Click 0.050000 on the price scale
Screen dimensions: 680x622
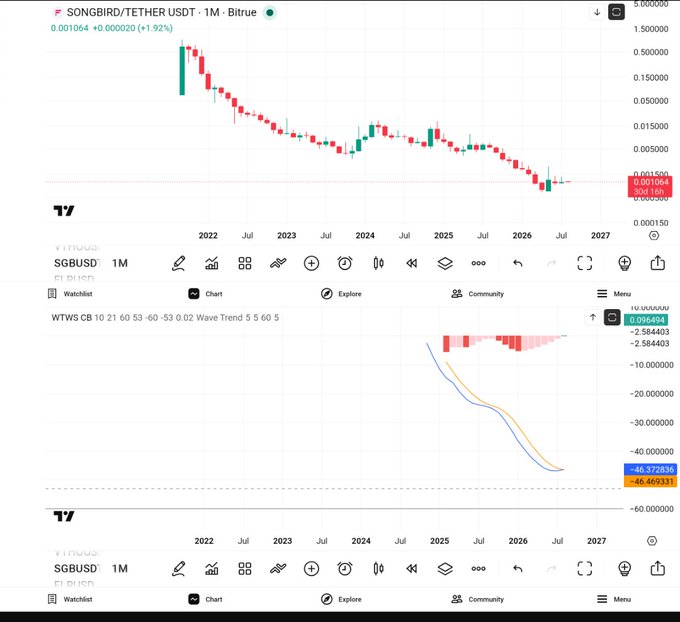tap(651, 101)
